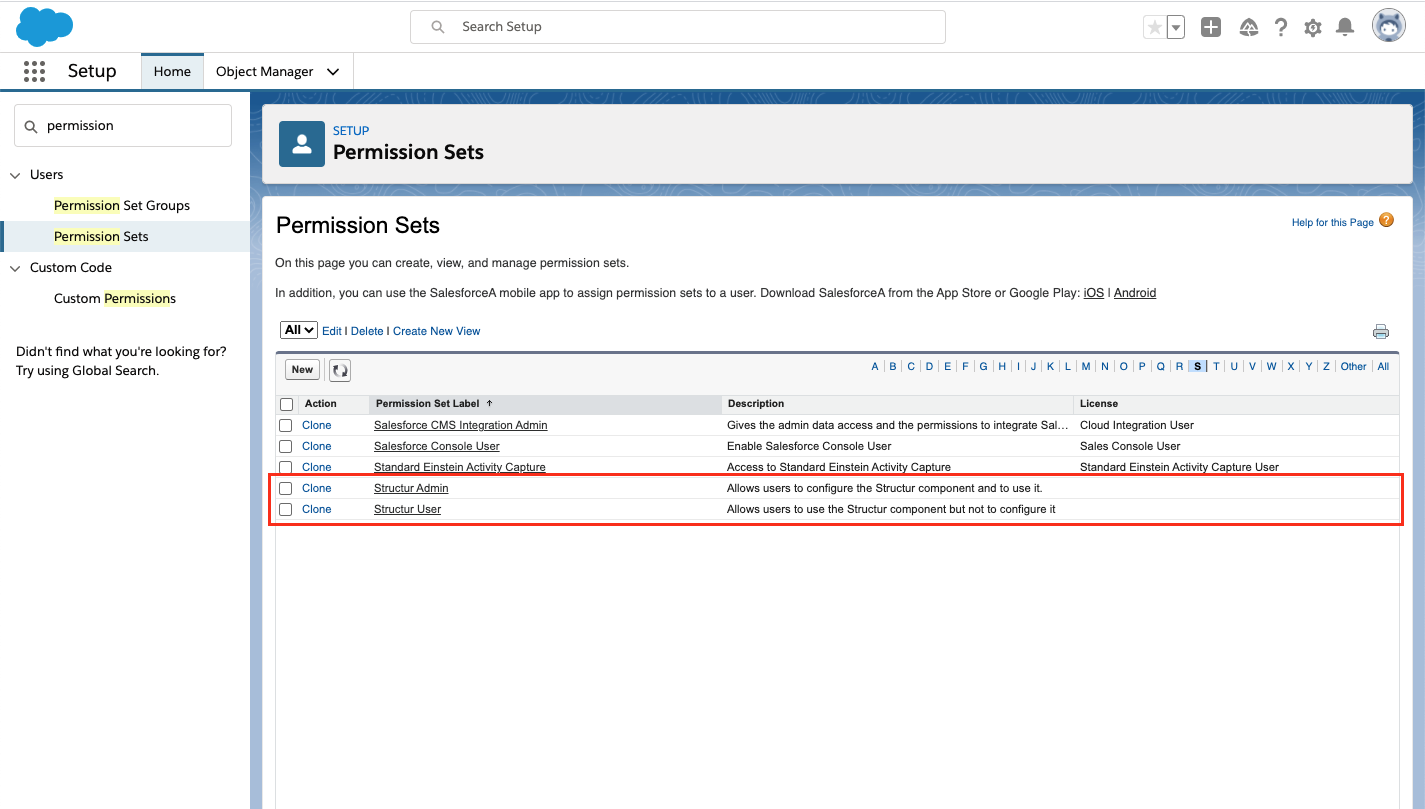Click the Quick Find box containing permission
The height and width of the screenshot is (809, 1425).
coord(123,126)
